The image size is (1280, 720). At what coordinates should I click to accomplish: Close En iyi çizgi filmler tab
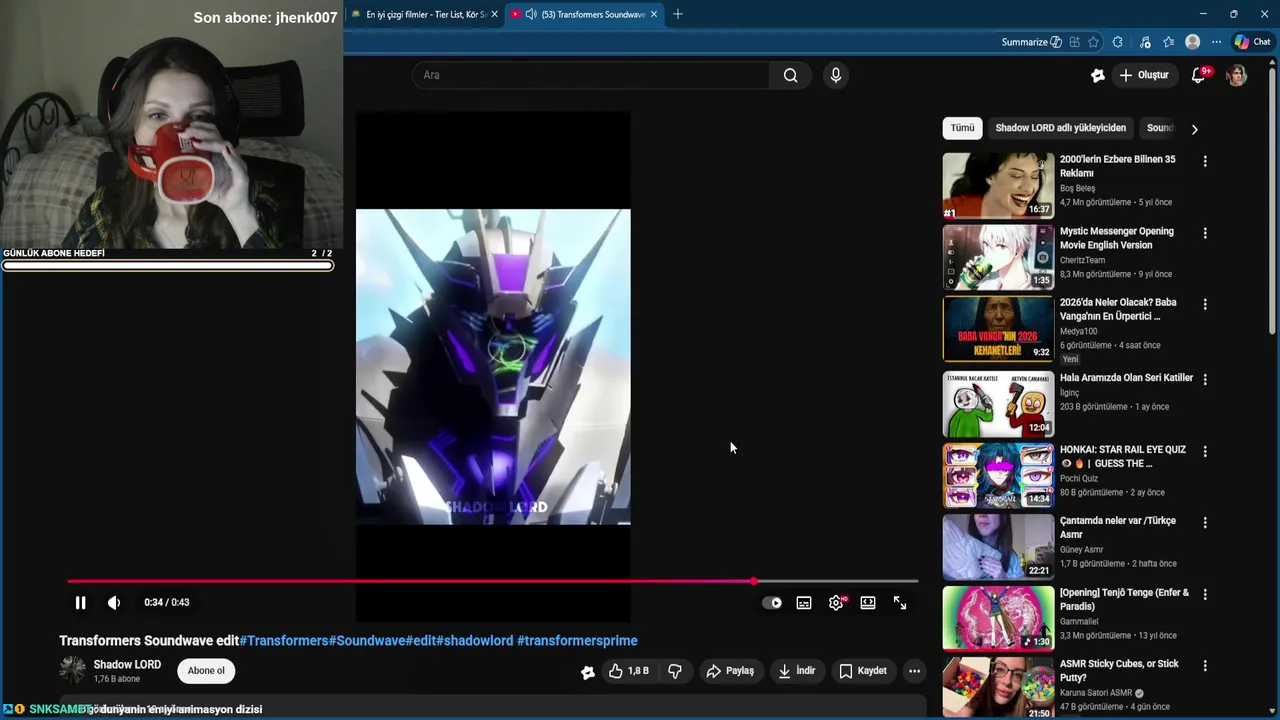495,14
